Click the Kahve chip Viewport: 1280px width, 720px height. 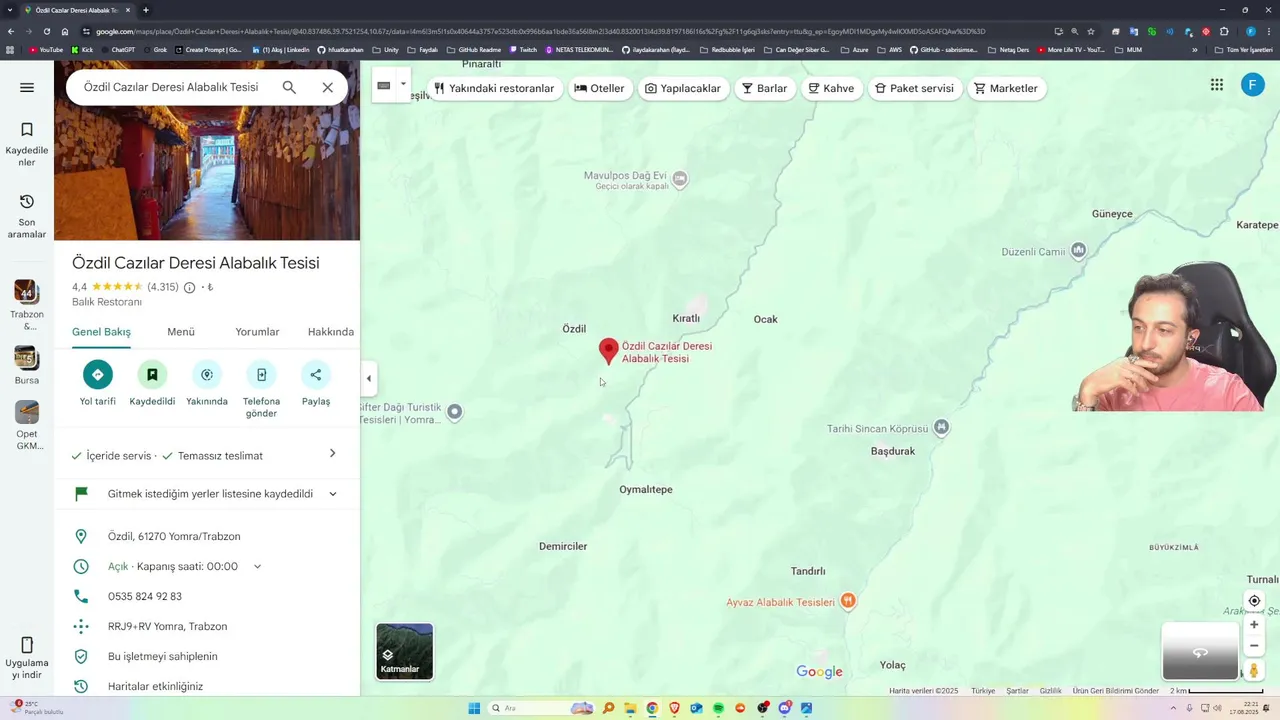point(831,88)
